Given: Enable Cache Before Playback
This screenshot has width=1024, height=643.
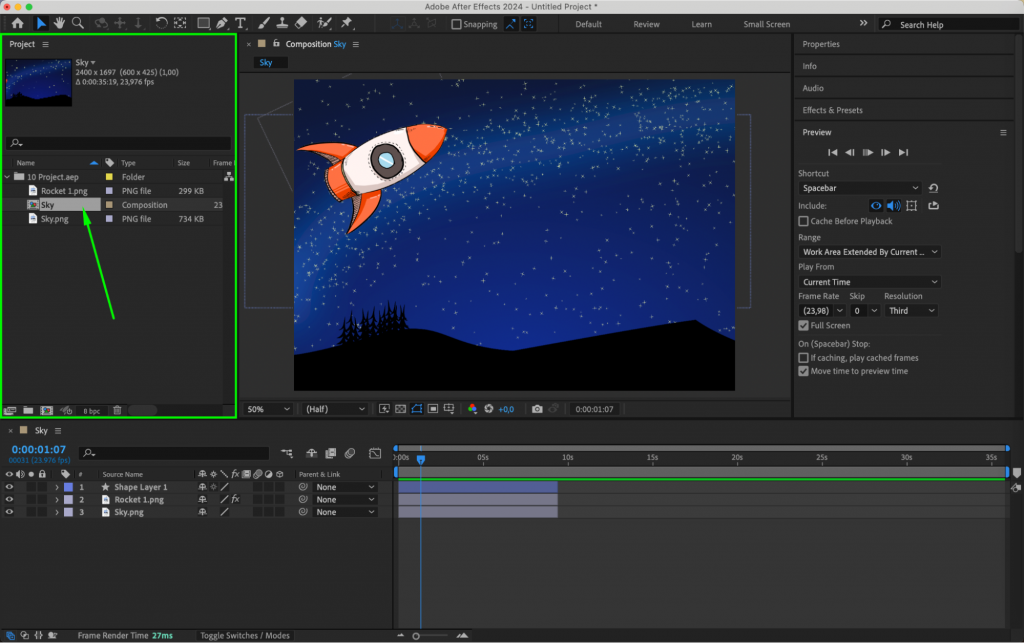Looking at the screenshot, I should click(803, 221).
